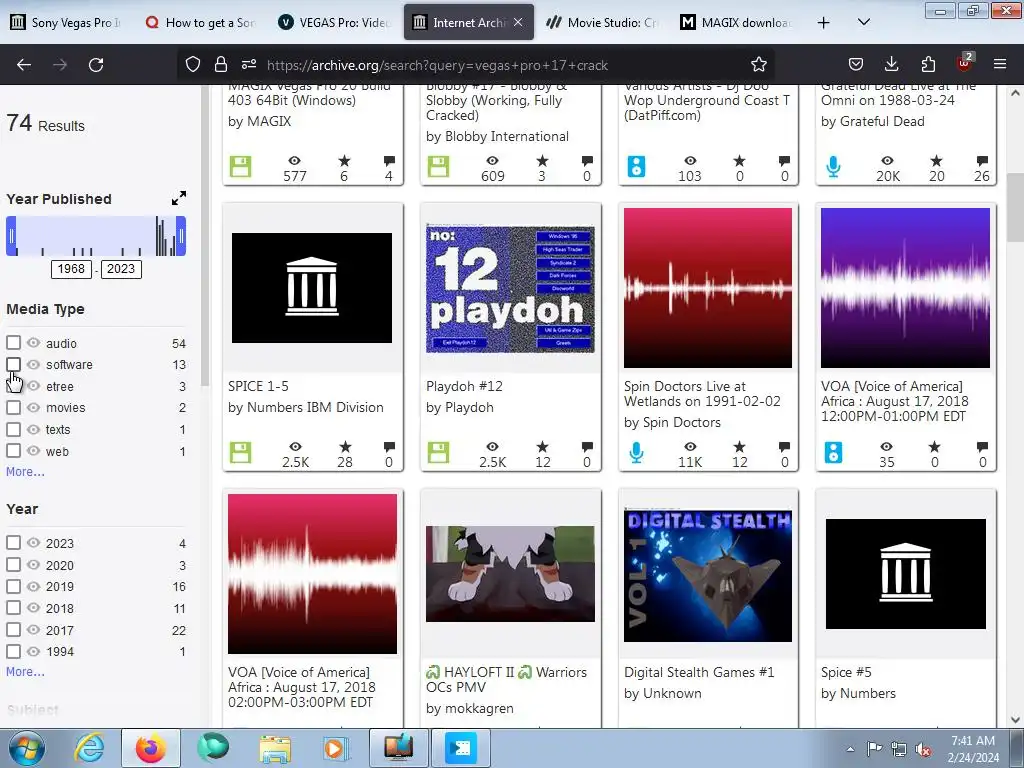
Task: Open Digital Stealth Games #1 link
Action: [x=699, y=672]
